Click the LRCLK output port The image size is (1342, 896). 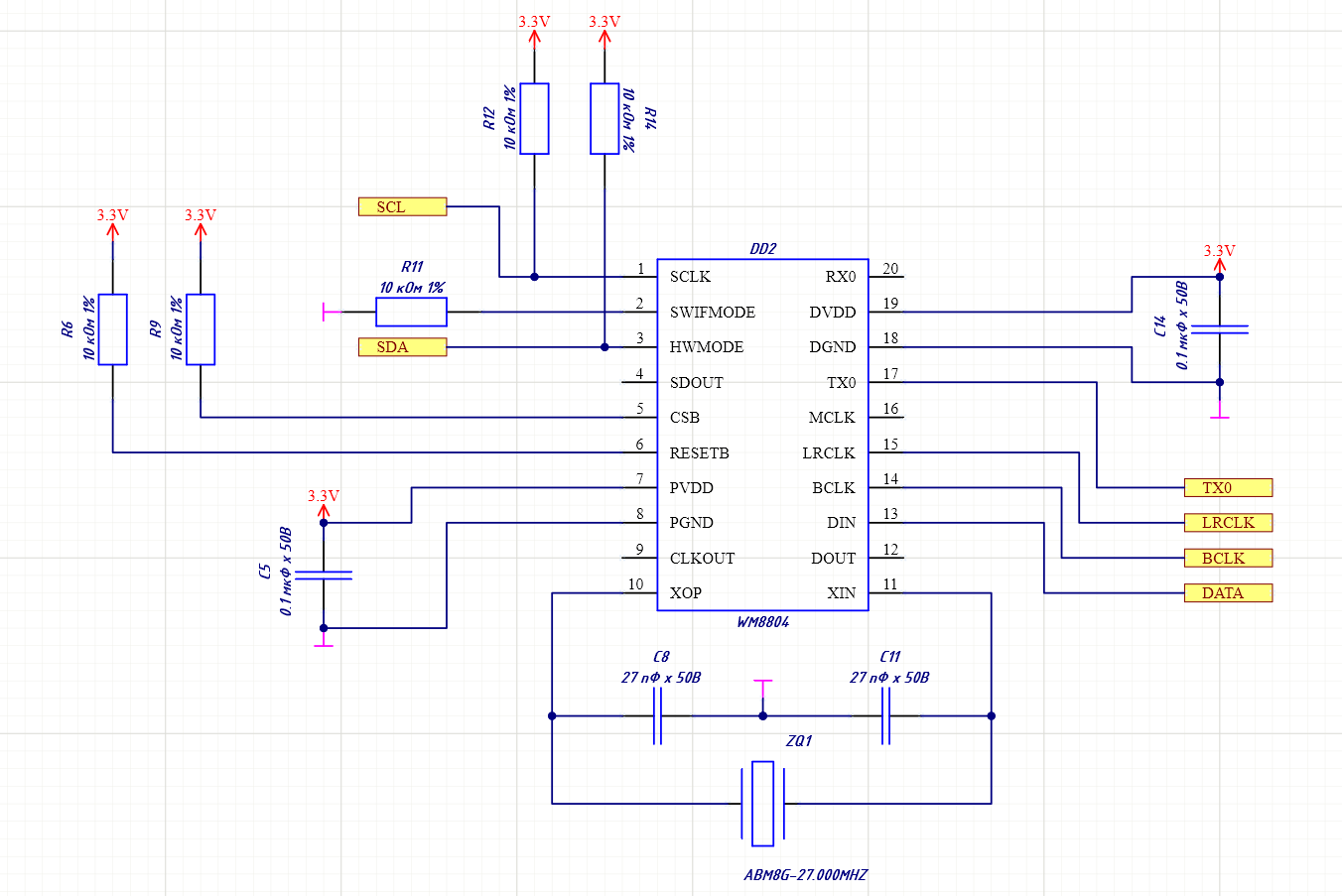[1228, 522]
